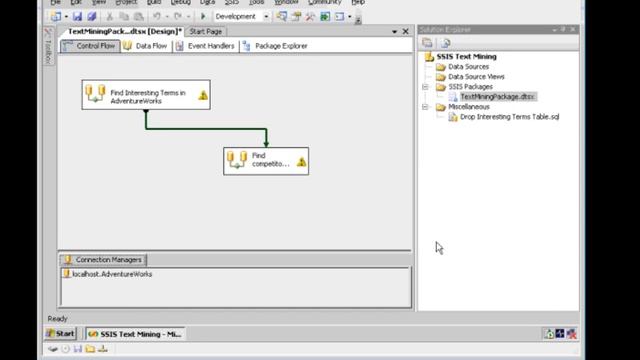Open the active document list dropdown arrow
The image size is (640, 360).
[394, 31]
